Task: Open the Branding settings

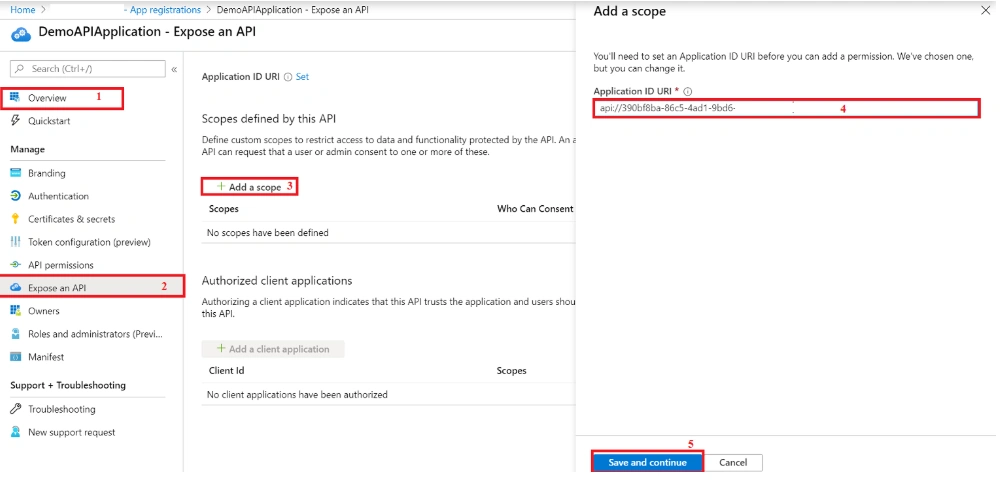Action: coord(46,173)
